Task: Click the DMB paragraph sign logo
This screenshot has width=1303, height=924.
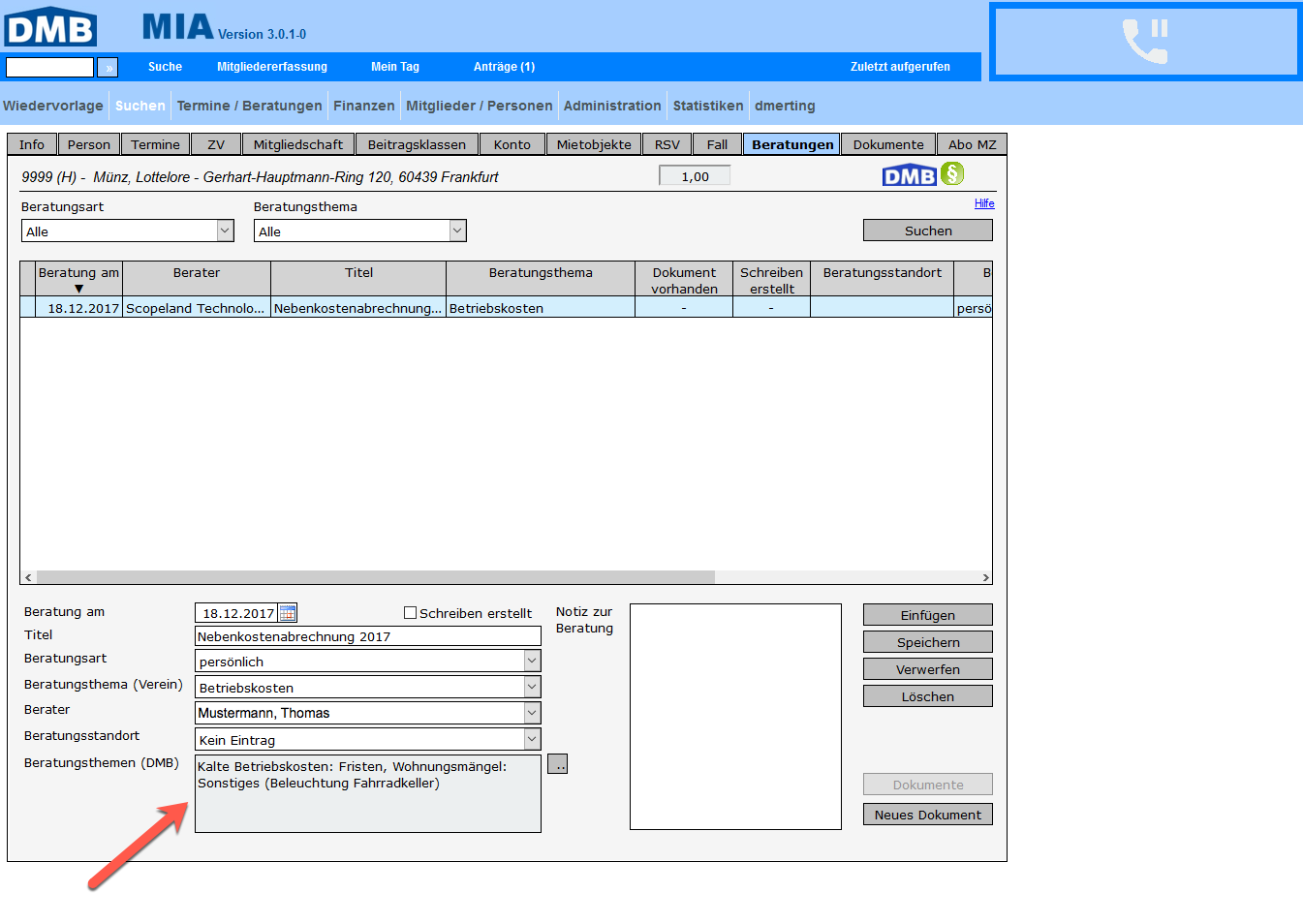Action: point(922,175)
